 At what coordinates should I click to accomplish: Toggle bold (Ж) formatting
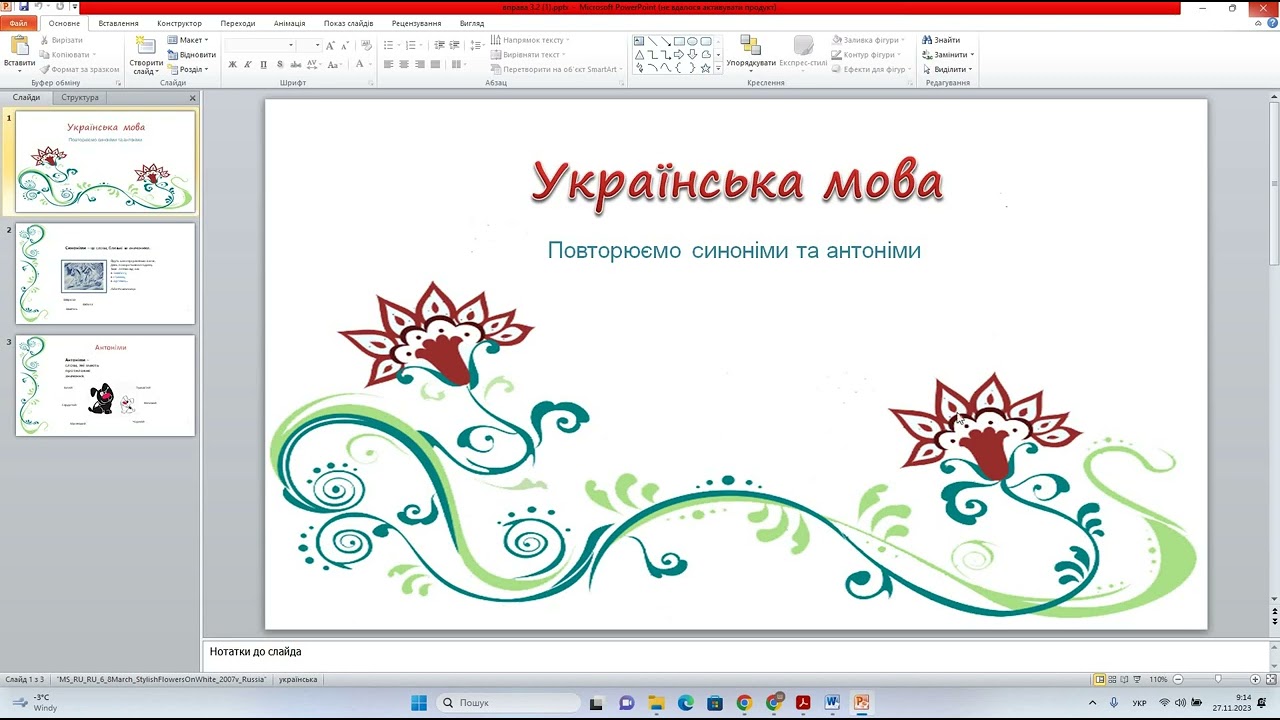click(x=233, y=64)
